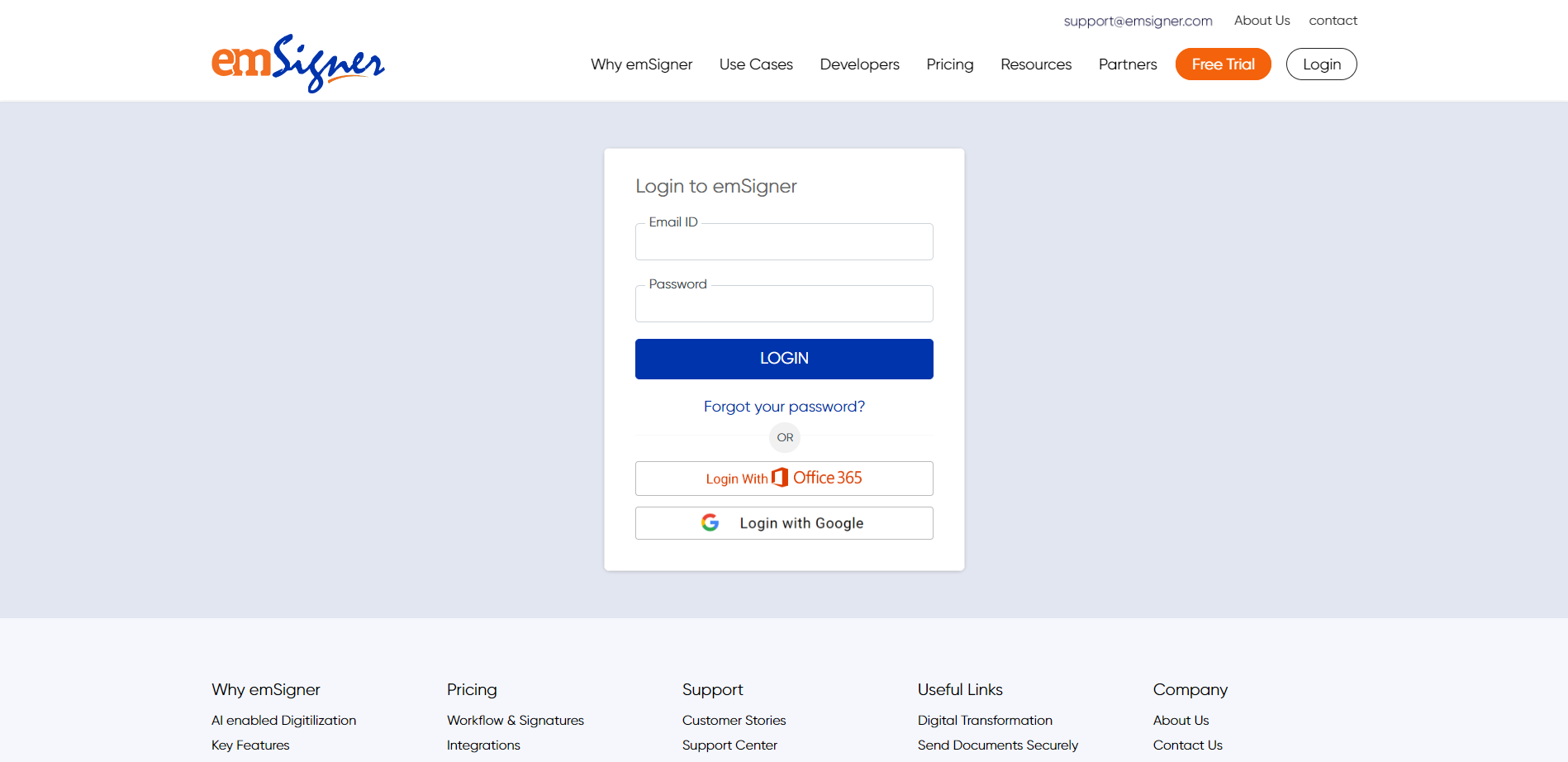Viewport: 1568px width, 762px height.
Task: Click the Pricing footer heading
Action: (472, 690)
